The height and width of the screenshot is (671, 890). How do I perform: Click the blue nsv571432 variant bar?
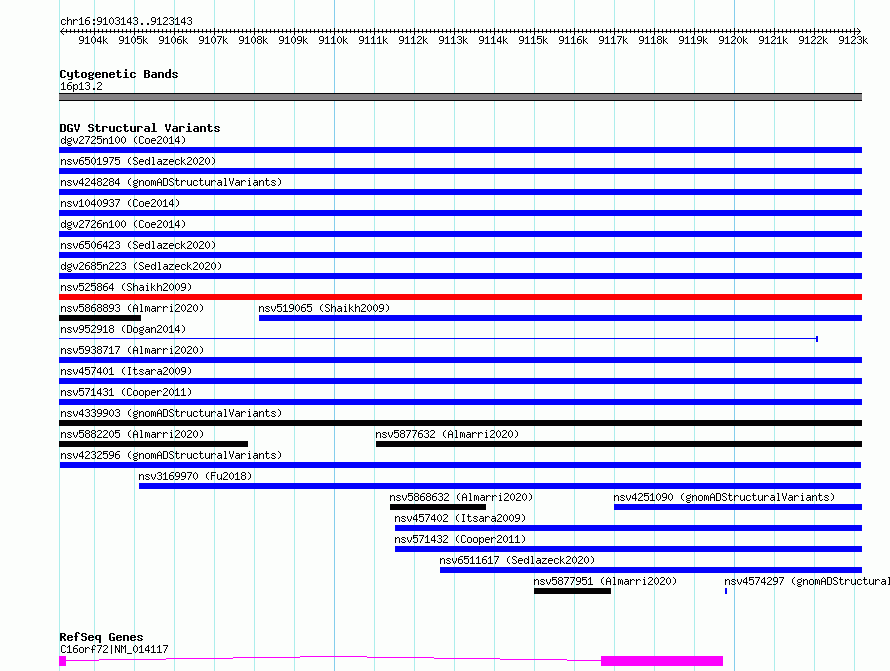coord(628,549)
